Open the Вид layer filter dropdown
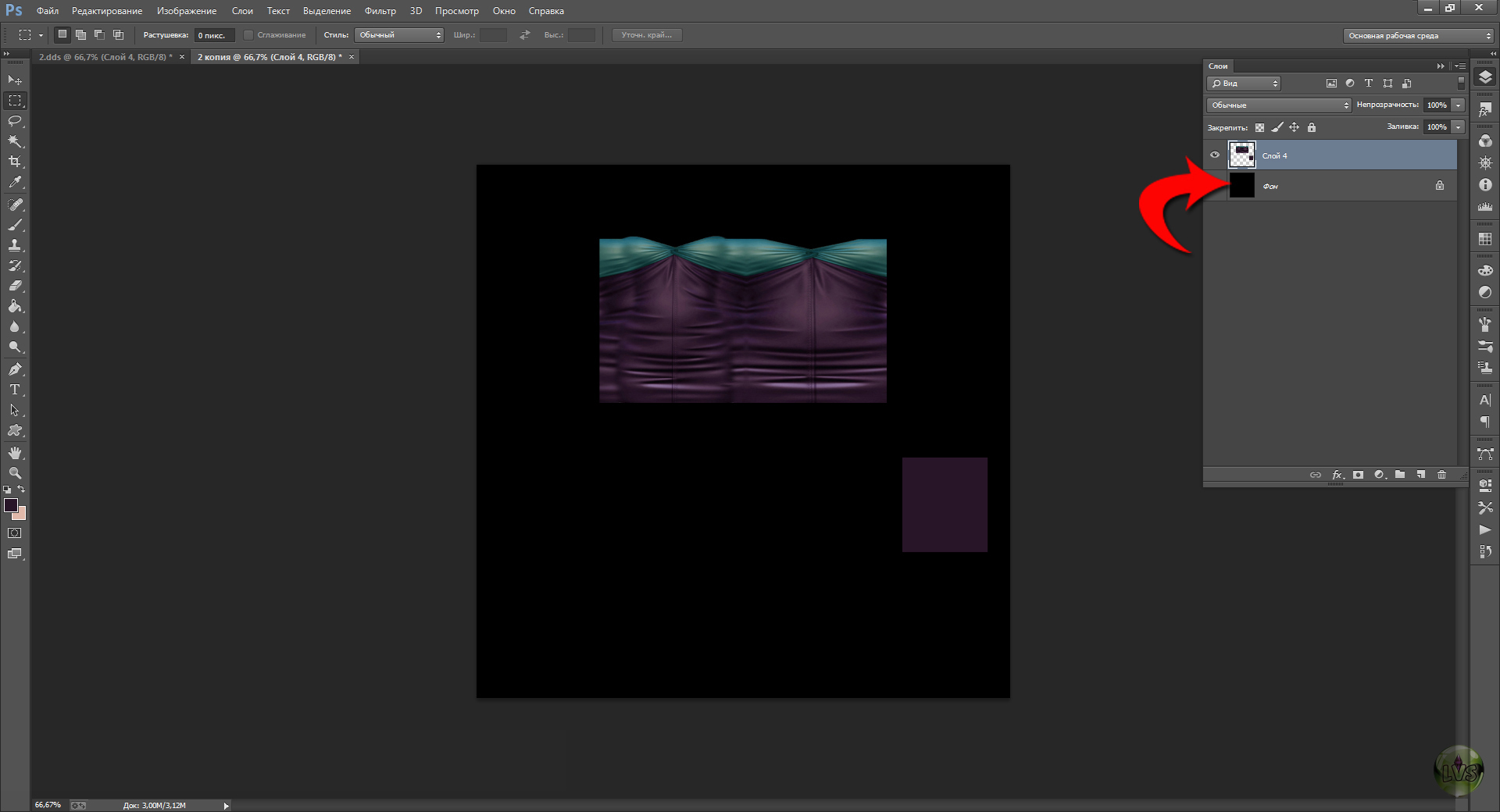Image resolution: width=1500 pixels, height=812 pixels. click(x=1244, y=84)
